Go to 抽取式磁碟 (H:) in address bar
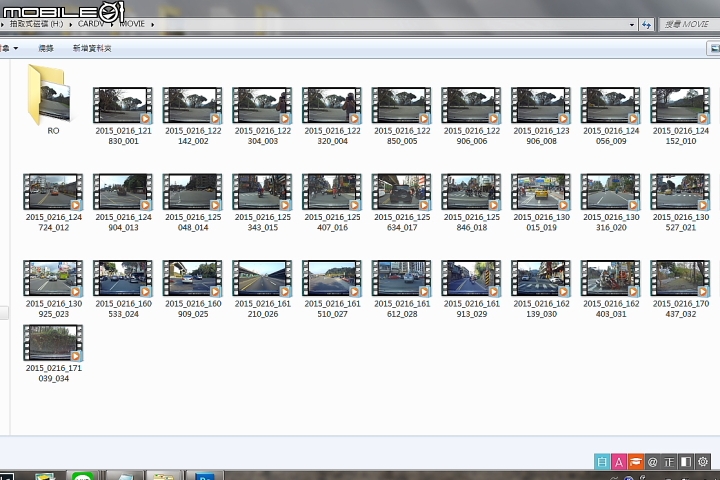 [x=36, y=24]
